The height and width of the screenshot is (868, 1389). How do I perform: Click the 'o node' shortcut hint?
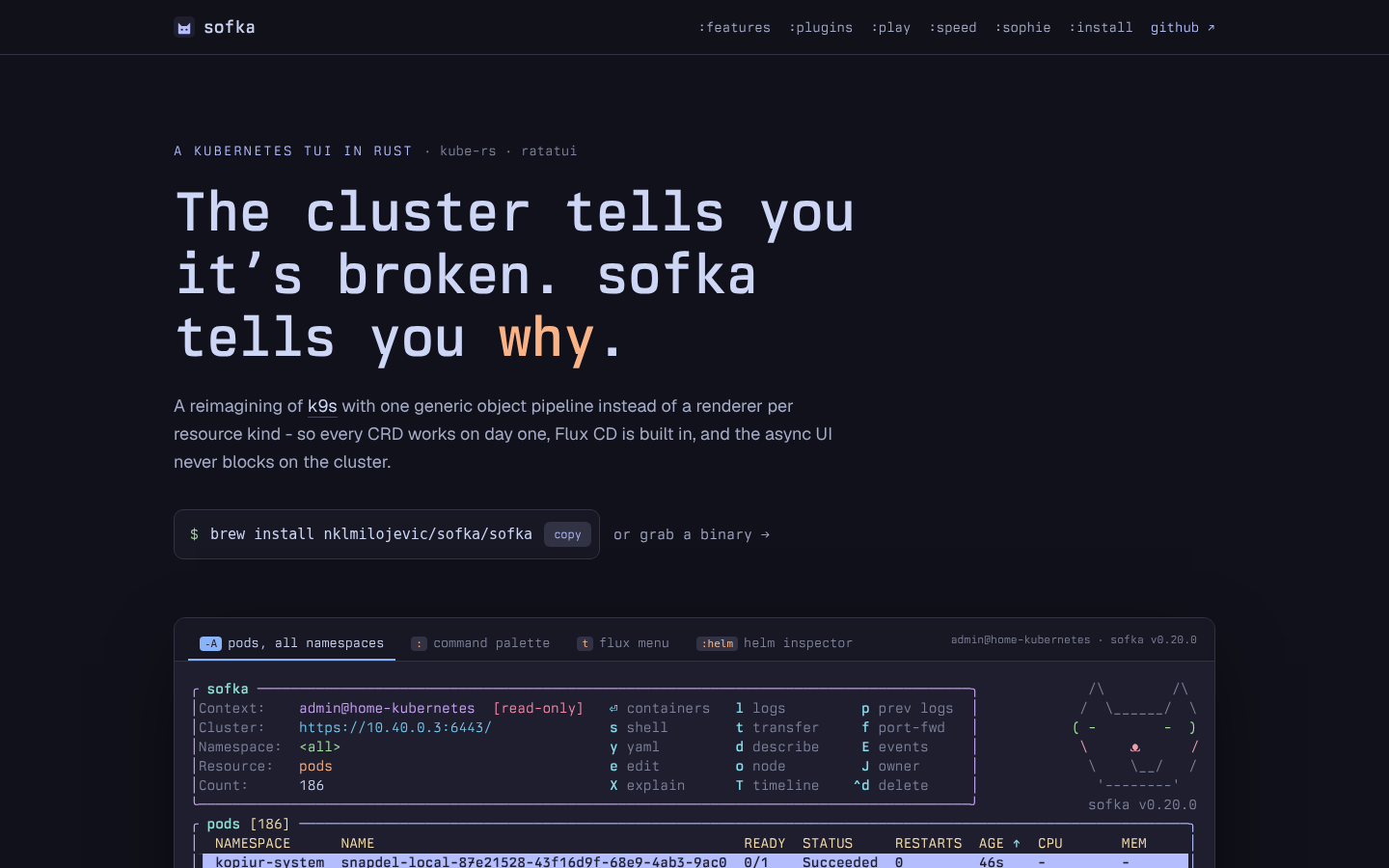[x=760, y=766]
